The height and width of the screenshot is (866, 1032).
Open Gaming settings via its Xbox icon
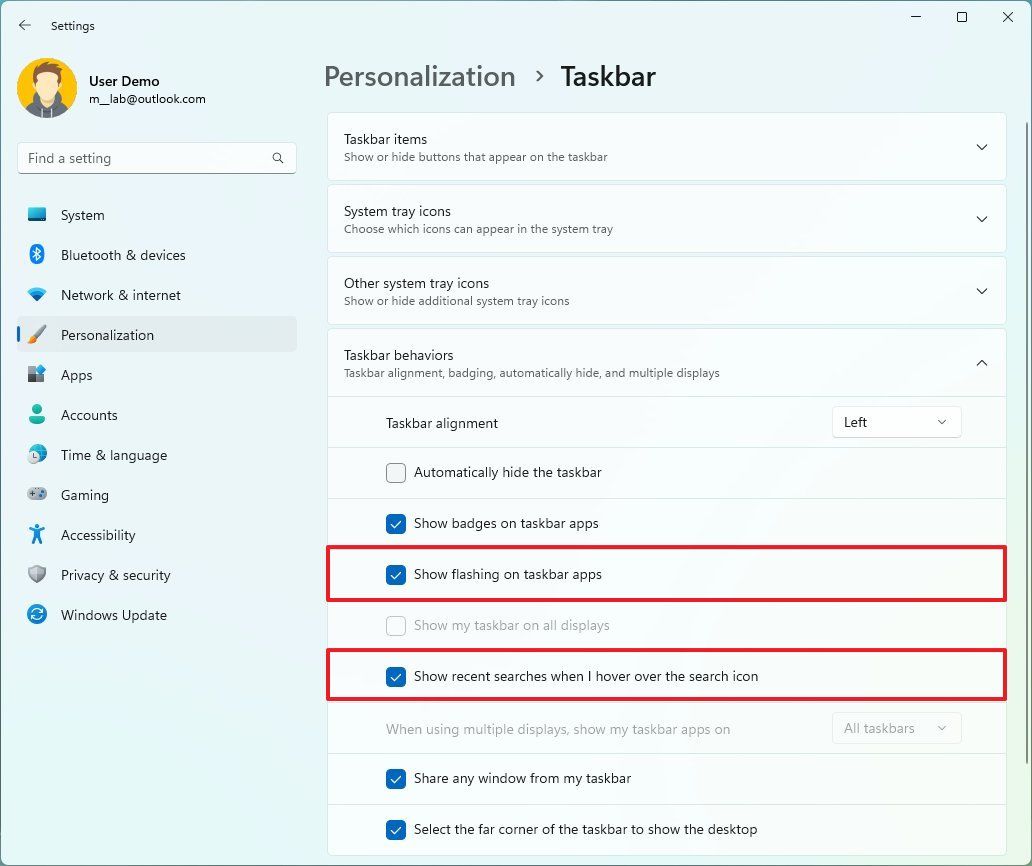[x=36, y=495]
